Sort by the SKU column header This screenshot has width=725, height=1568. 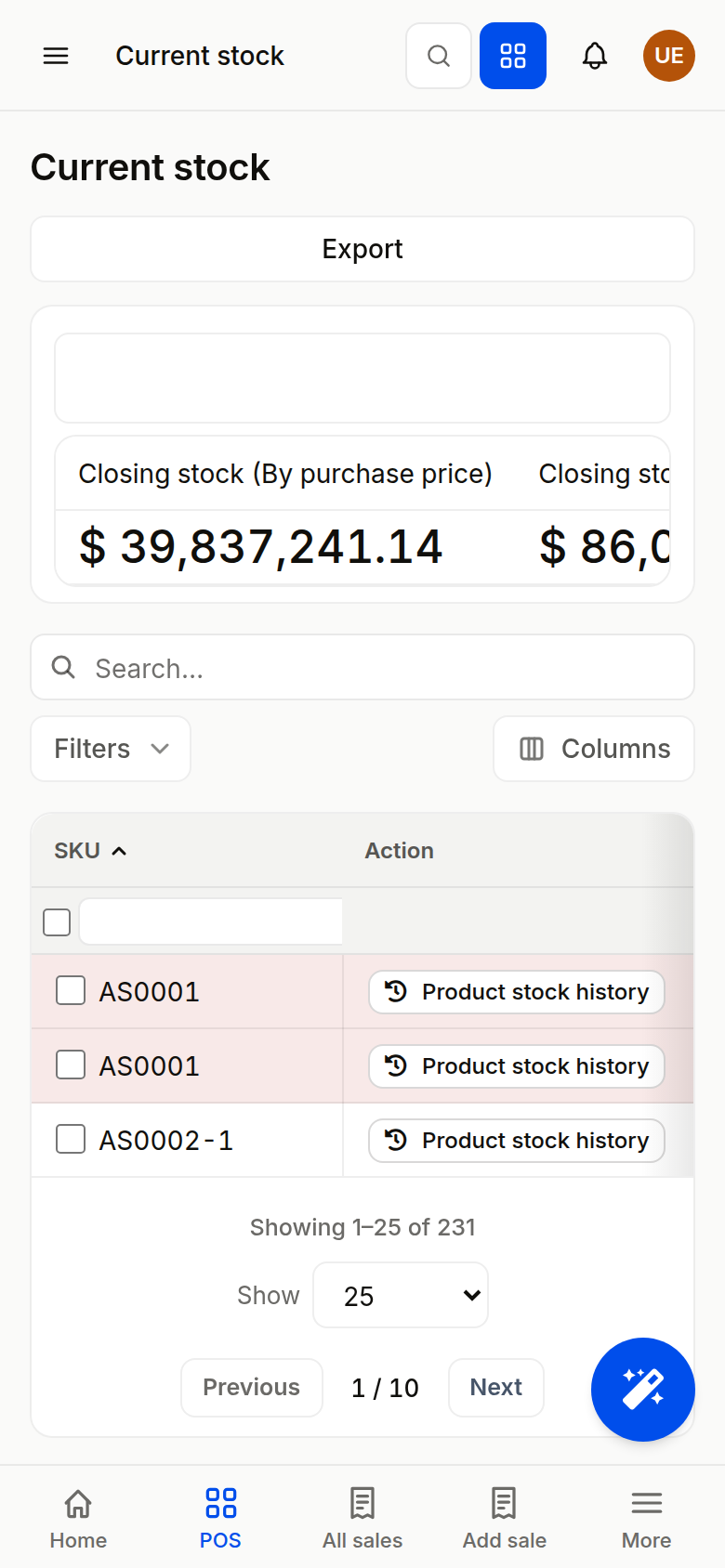[x=90, y=851]
